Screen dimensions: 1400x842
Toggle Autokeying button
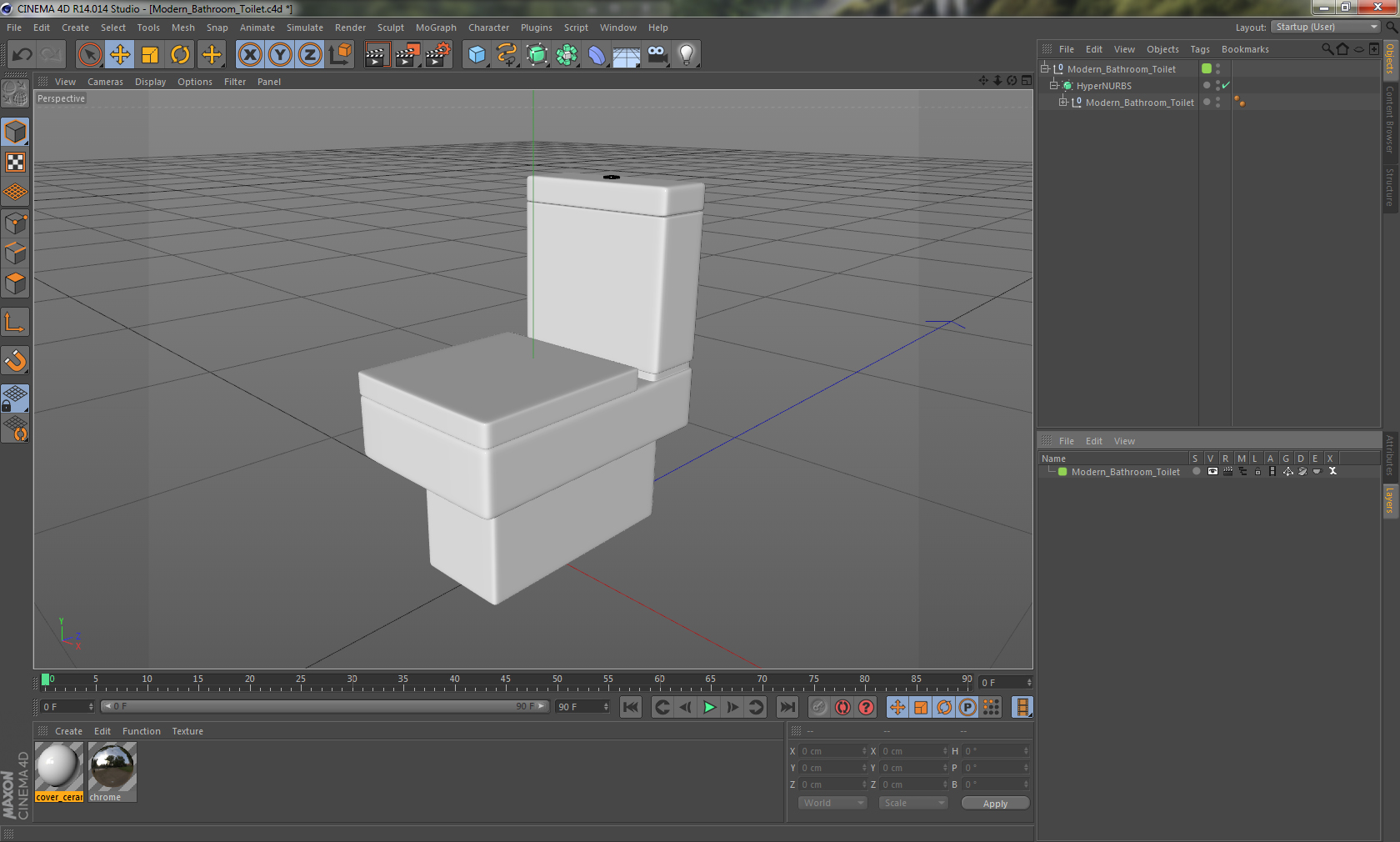coord(842,707)
